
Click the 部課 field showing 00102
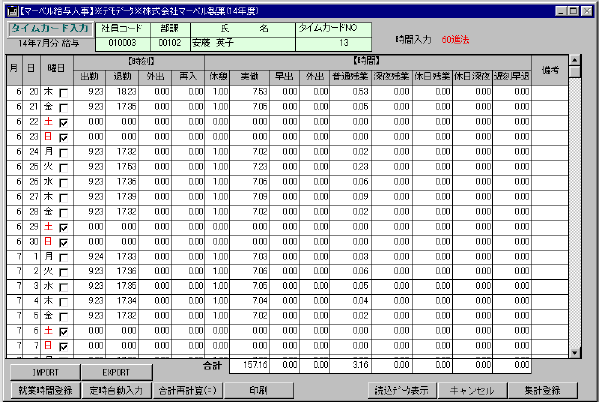pyautogui.click(x=170, y=43)
